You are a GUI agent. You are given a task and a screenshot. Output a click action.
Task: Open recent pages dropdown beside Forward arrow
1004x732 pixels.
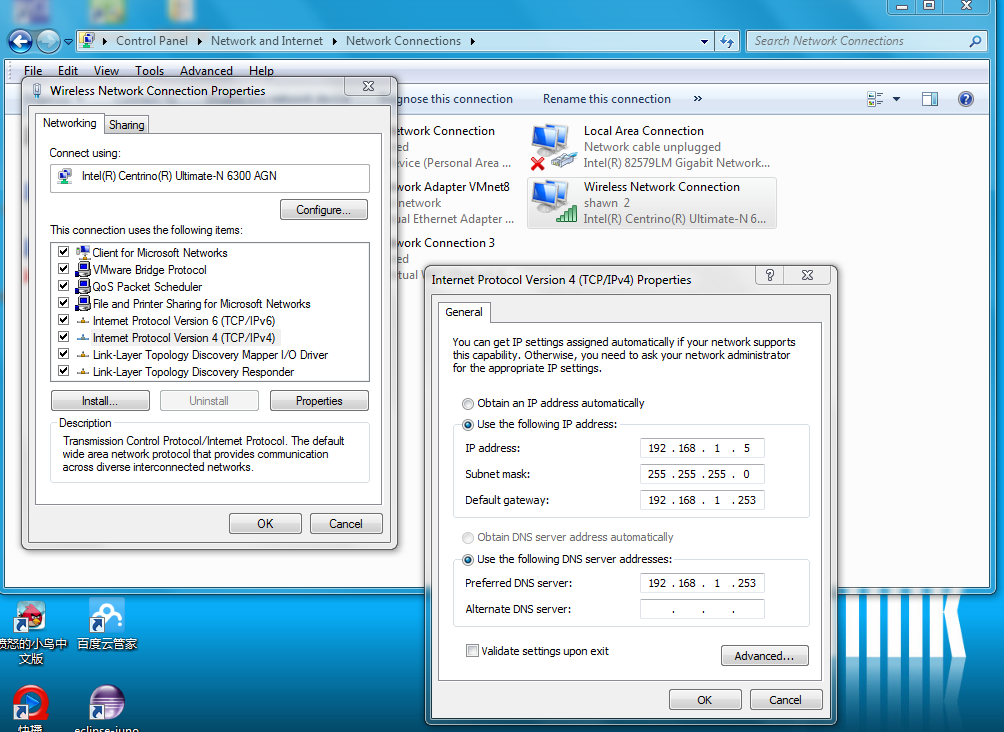68,42
